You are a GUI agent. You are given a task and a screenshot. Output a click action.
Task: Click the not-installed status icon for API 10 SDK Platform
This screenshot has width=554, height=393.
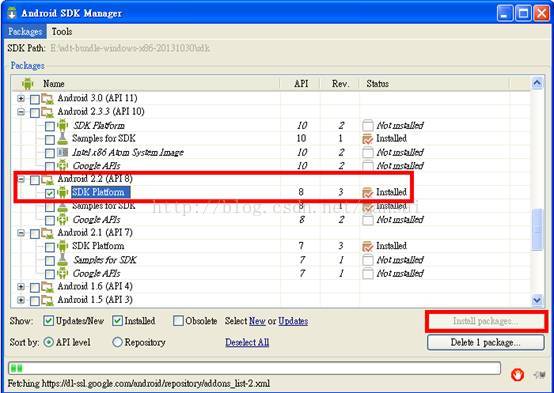point(368,125)
